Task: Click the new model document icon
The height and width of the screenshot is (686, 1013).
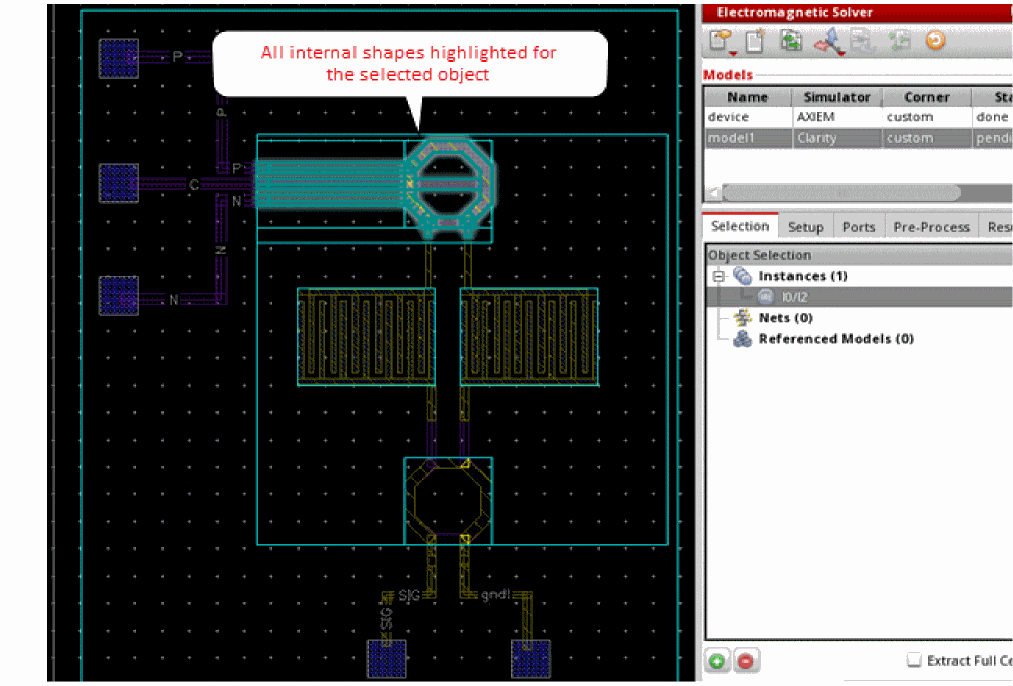Action: (x=756, y=42)
